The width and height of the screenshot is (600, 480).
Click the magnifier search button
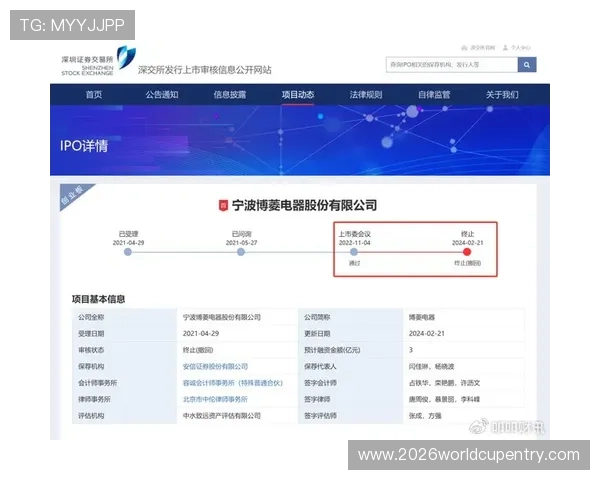point(527,65)
